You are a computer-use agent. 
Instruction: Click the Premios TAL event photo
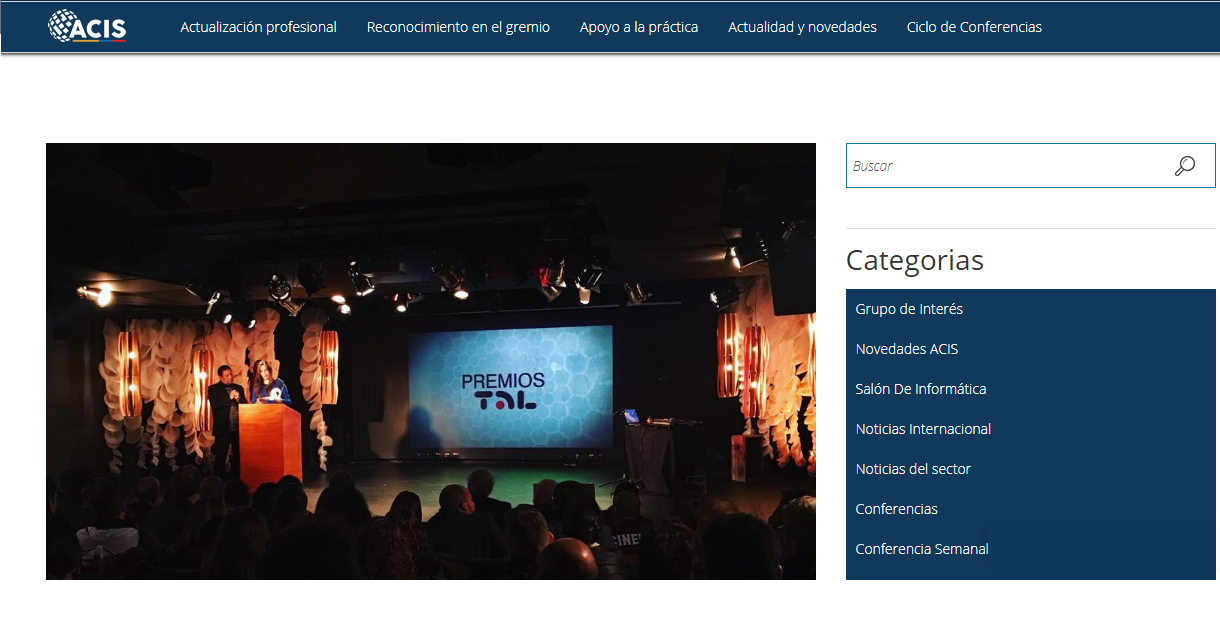pos(431,361)
